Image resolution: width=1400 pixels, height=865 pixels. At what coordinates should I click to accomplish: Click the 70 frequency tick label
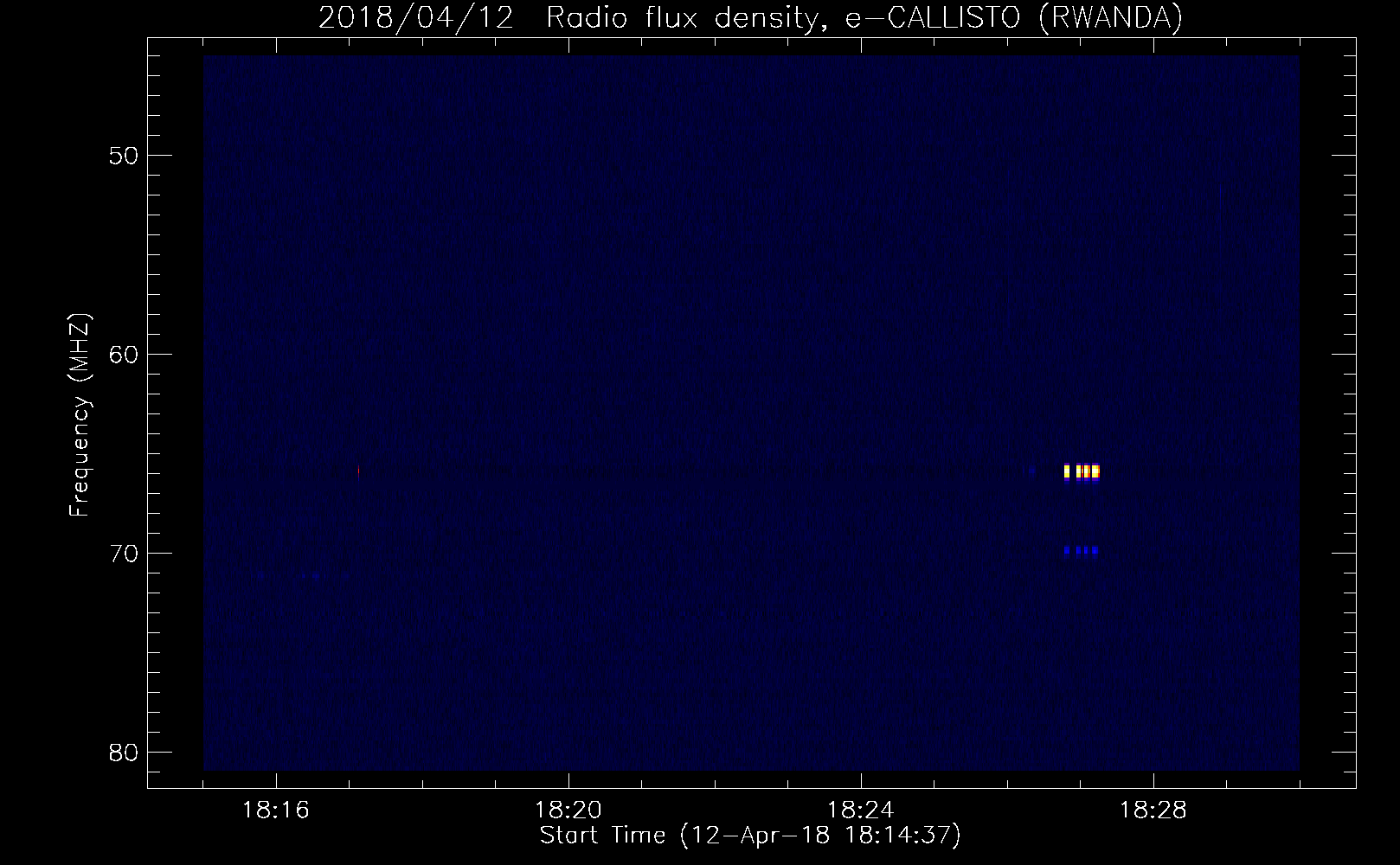(x=124, y=553)
